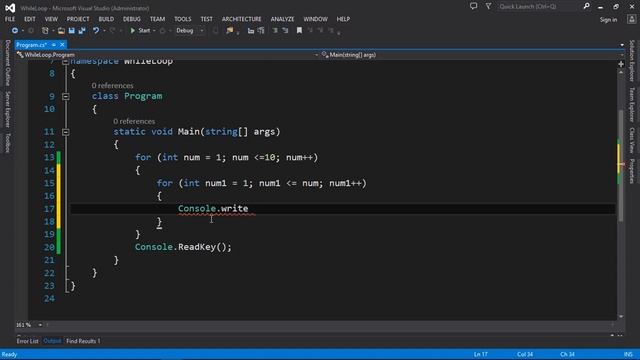Screen dimensions: 640x360
Task: Open the Document Outline side tab
Action: click(x=7, y=63)
